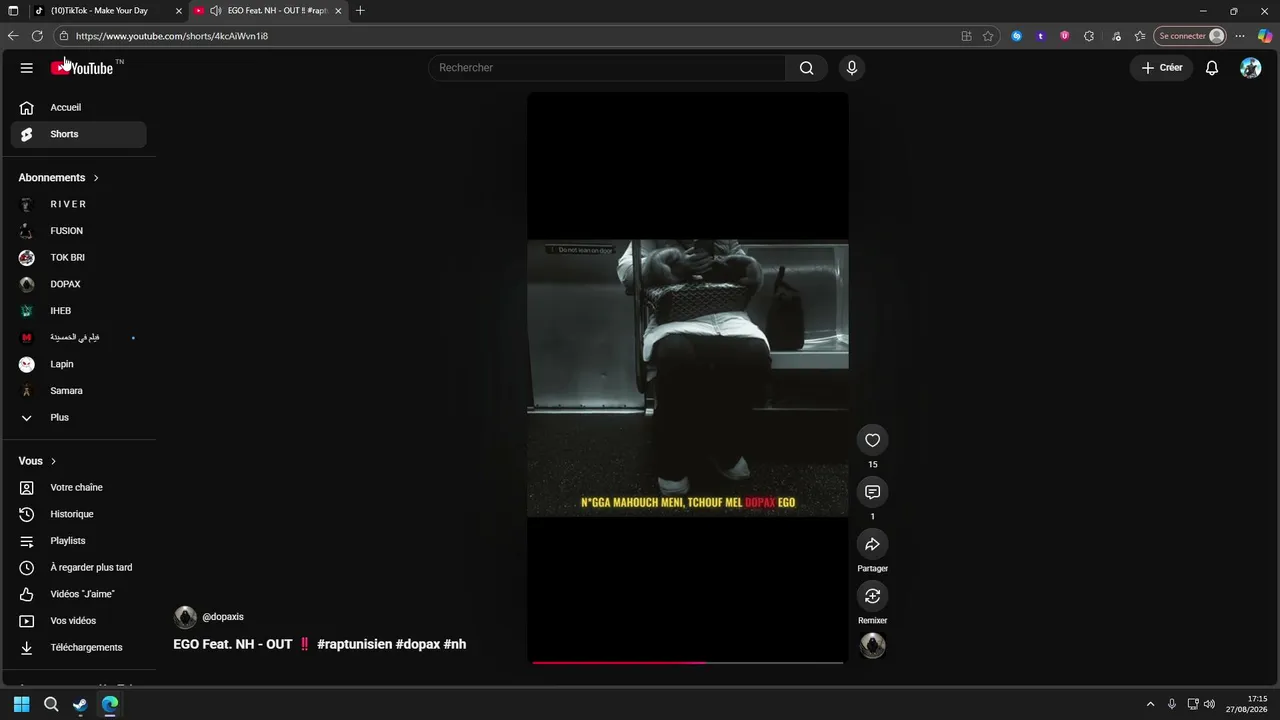Close the EGO Feat. NH browser tab

pyautogui.click(x=338, y=11)
